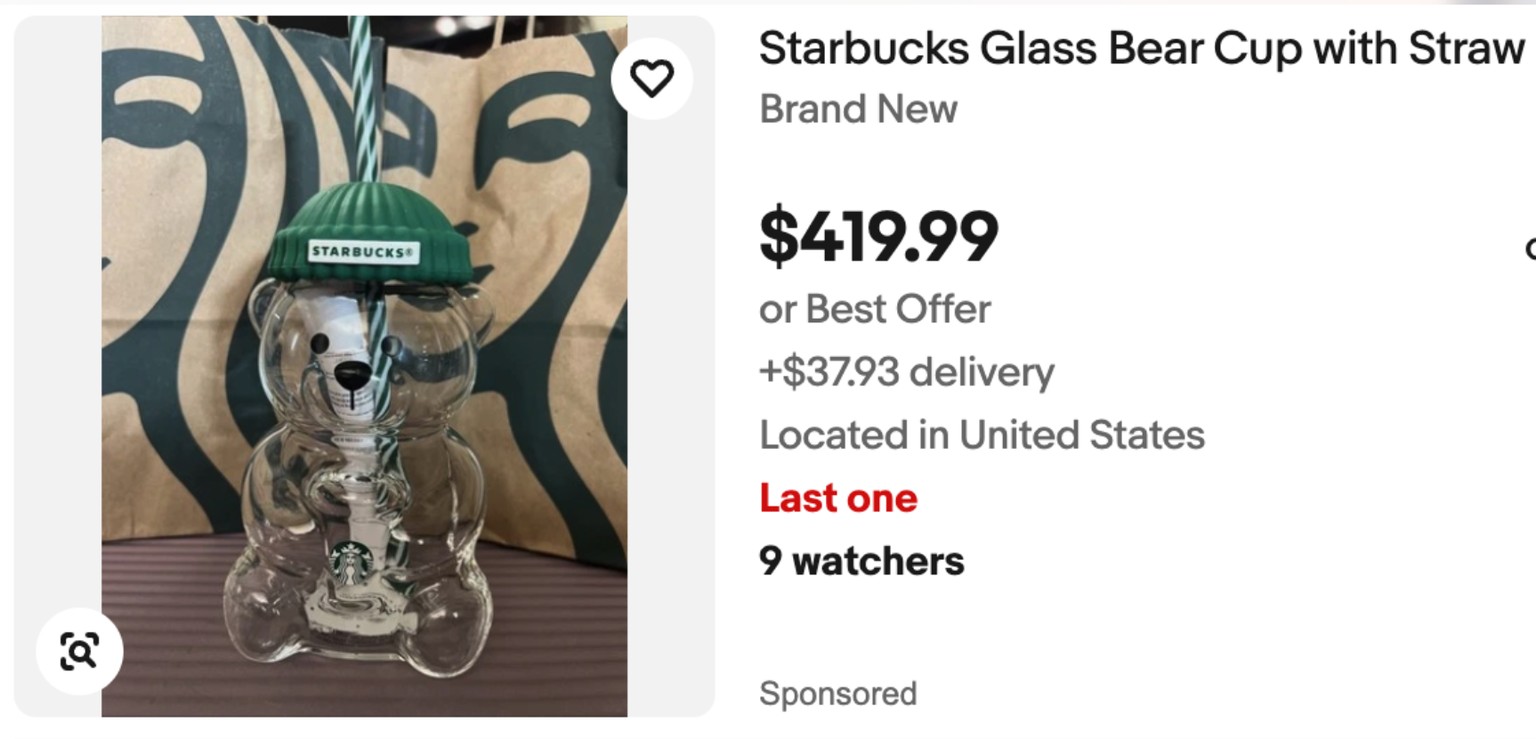
Task: Click the $419.99 price
Action: coord(878,237)
